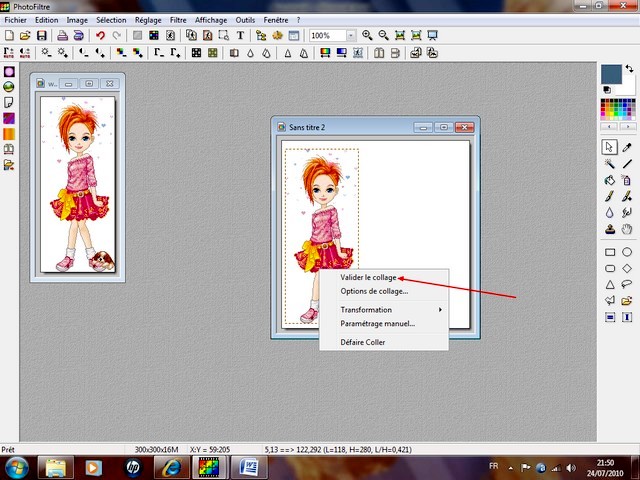Create a new image with the New icon
Image resolution: width=640 pixels, height=480 pixels.
pyautogui.click(x=9, y=36)
